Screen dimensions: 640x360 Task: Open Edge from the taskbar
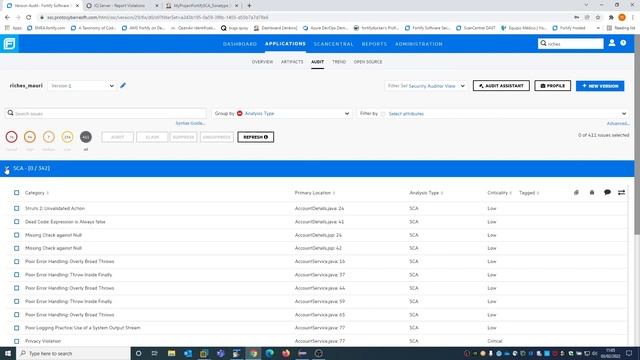click(x=269, y=353)
